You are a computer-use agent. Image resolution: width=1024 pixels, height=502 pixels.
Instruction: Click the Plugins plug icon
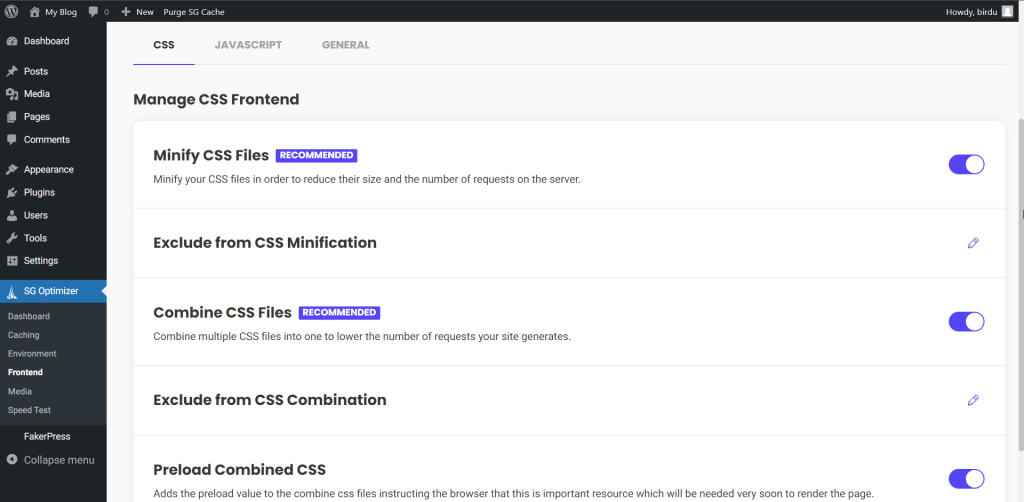tap(12, 193)
